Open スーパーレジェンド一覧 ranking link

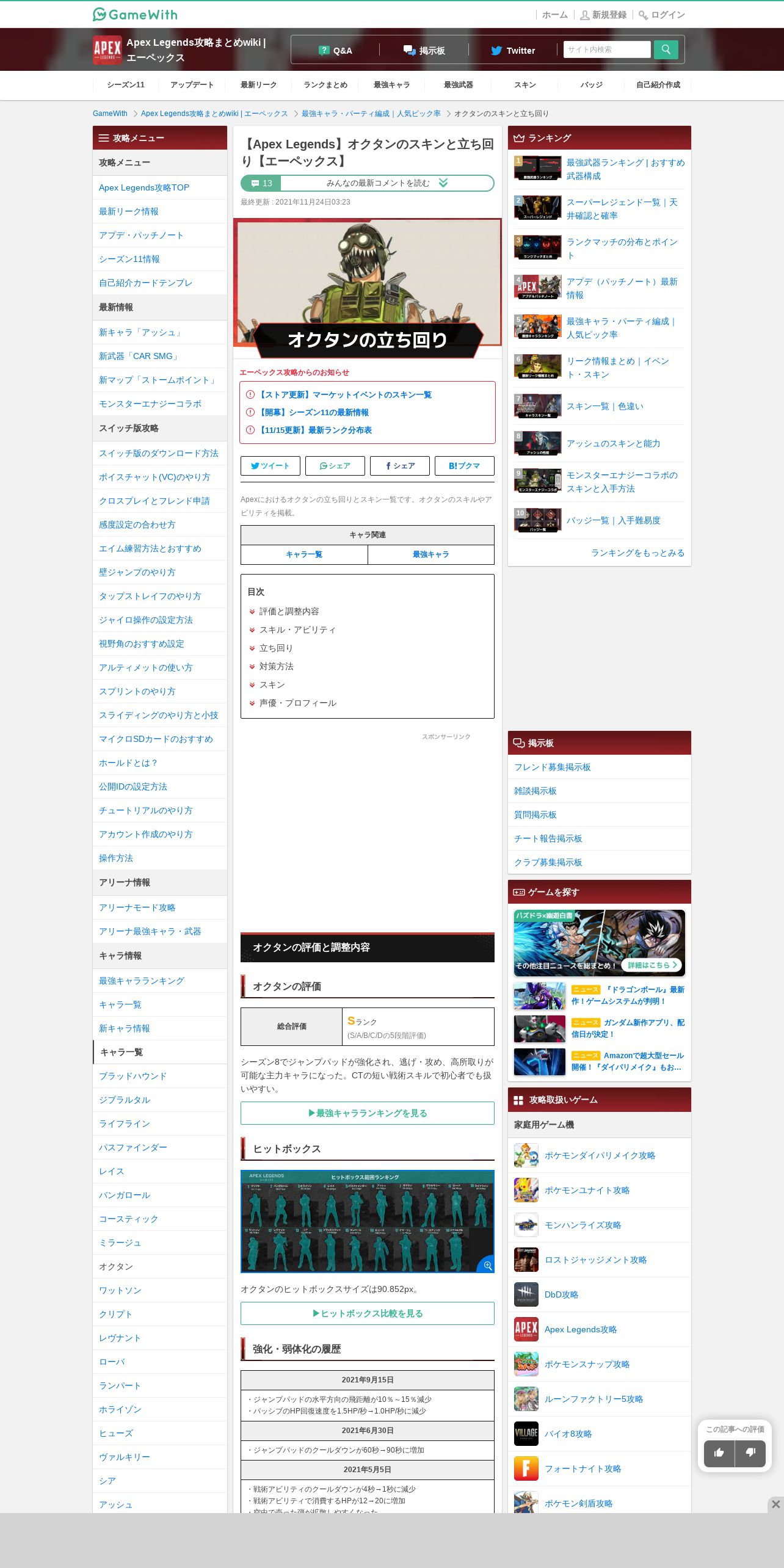point(622,209)
